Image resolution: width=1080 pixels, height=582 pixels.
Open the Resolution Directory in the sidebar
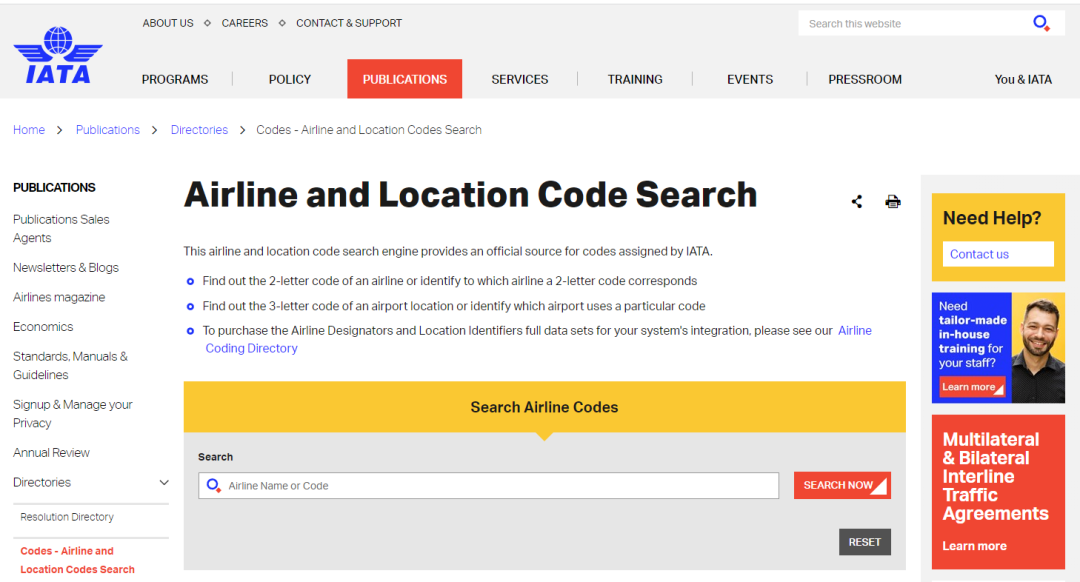pos(67,517)
